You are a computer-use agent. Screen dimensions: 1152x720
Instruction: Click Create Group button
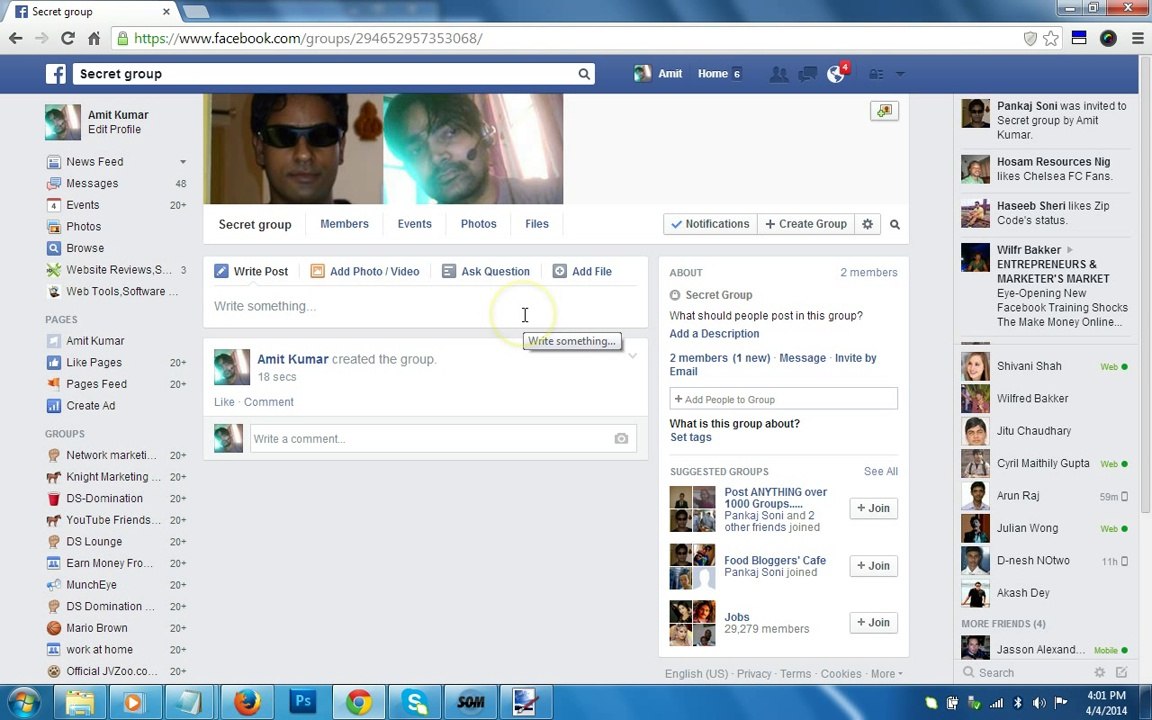click(x=806, y=224)
